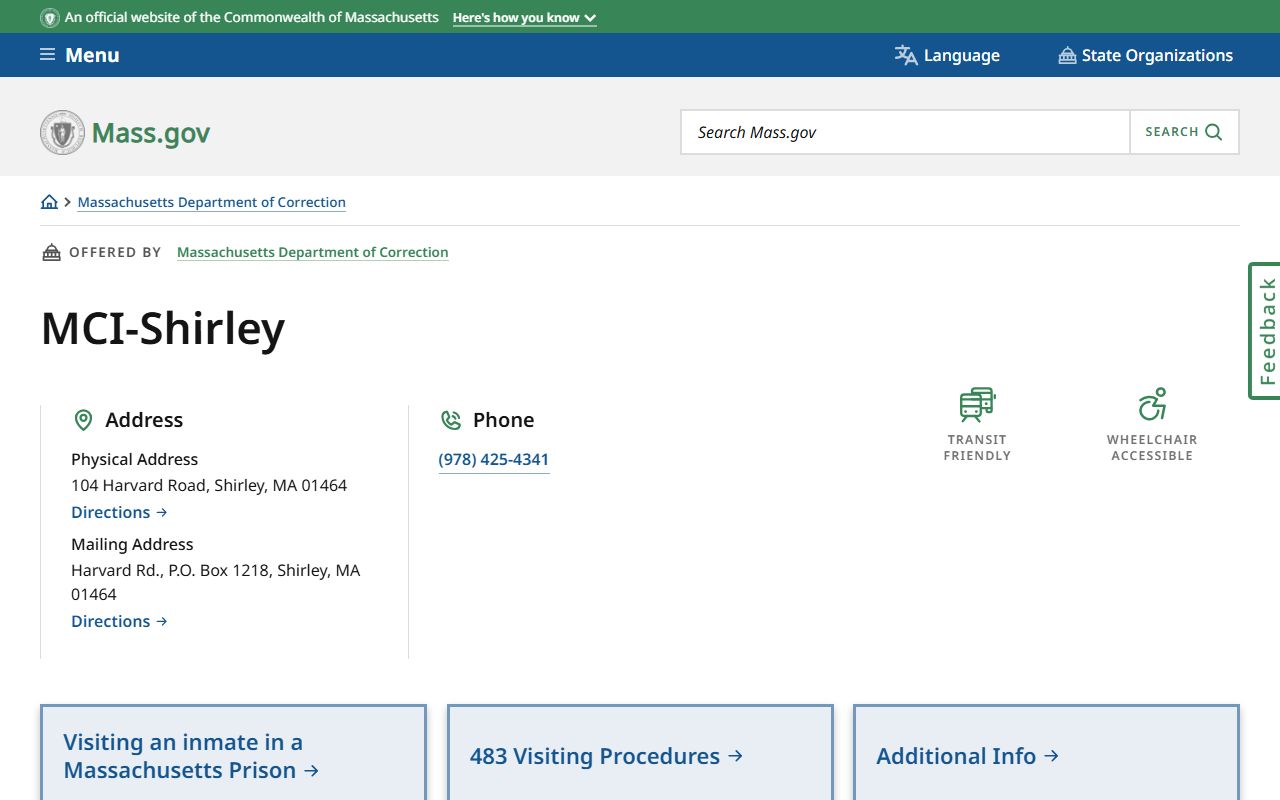This screenshot has width=1280, height=800.
Task: Click the MCI-Shirley page heading
Action: pyautogui.click(x=163, y=328)
